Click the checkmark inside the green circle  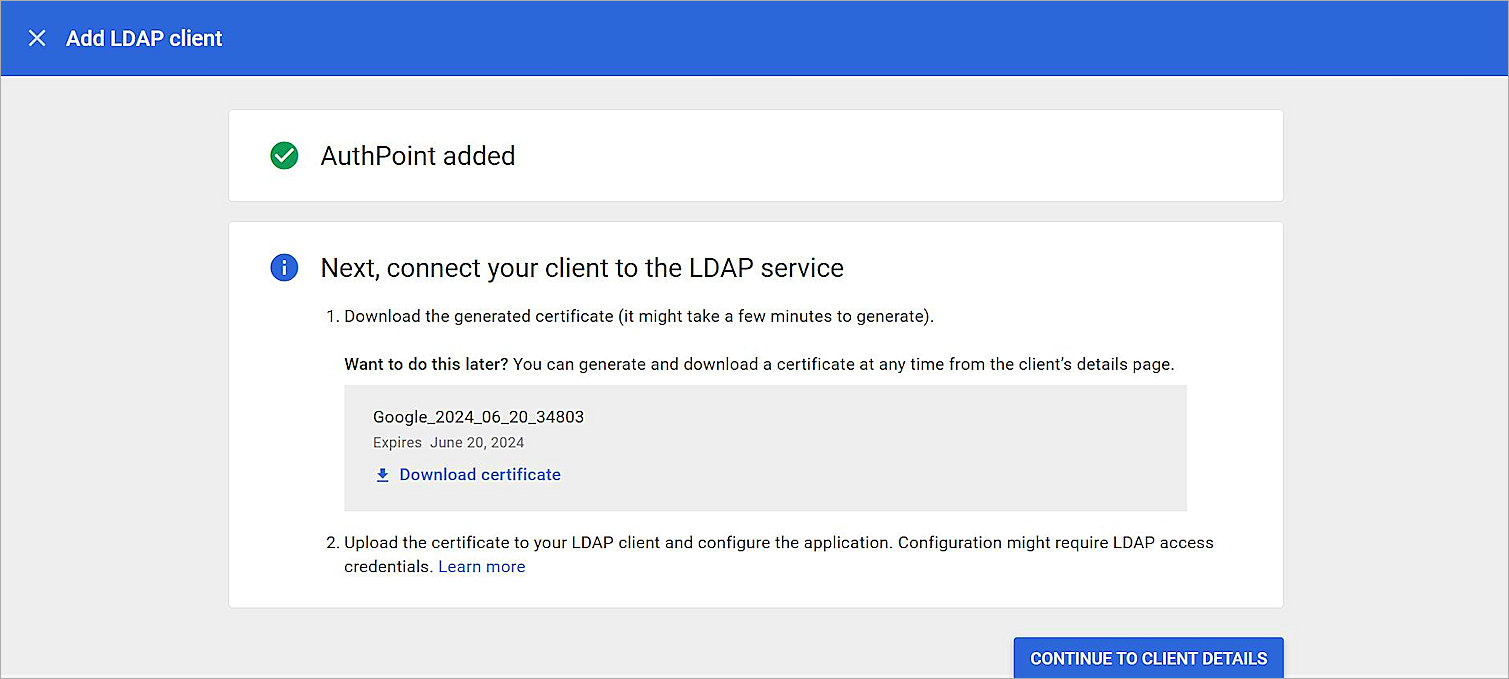283,156
